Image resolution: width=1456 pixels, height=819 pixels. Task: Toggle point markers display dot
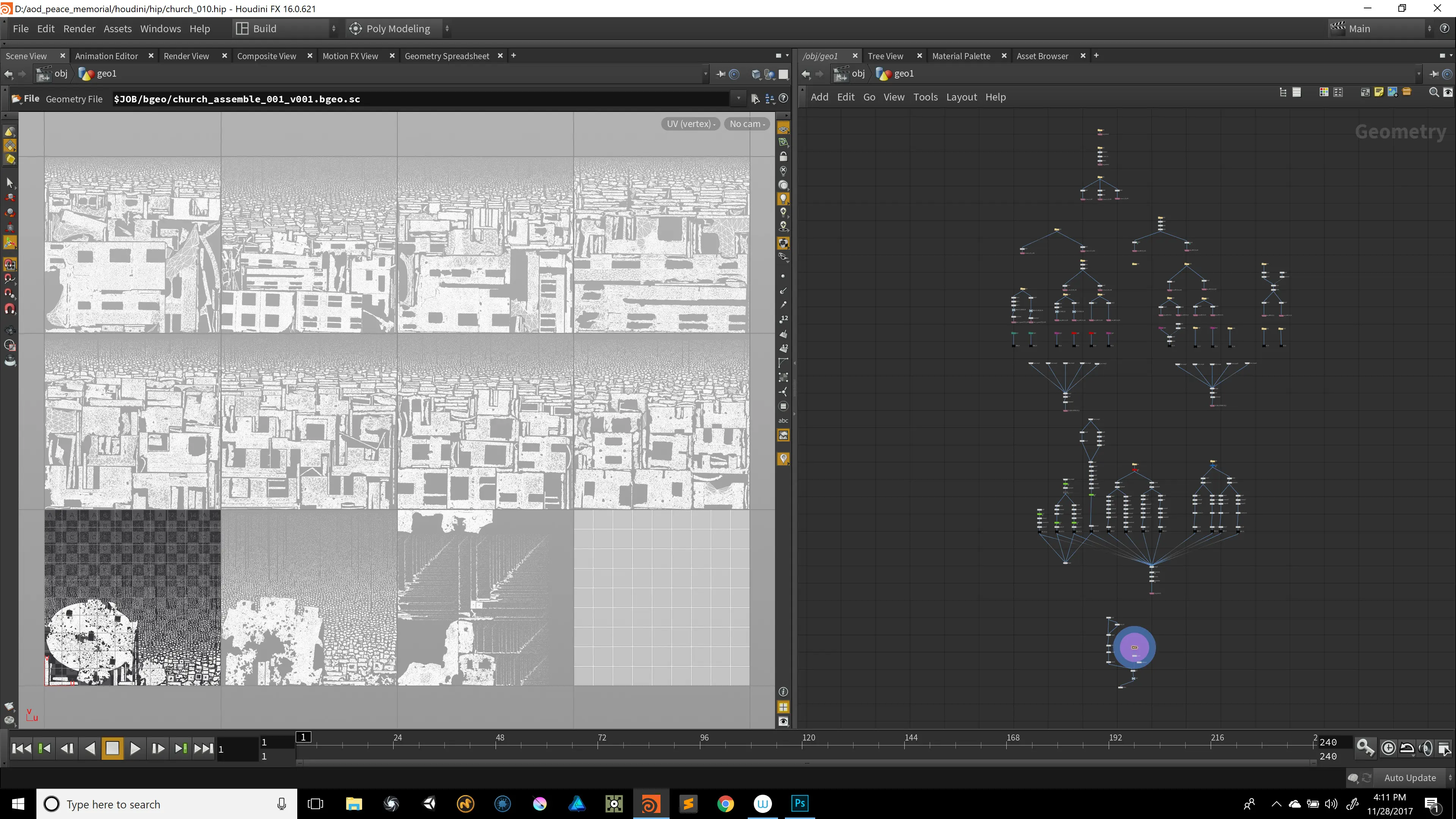(x=783, y=276)
